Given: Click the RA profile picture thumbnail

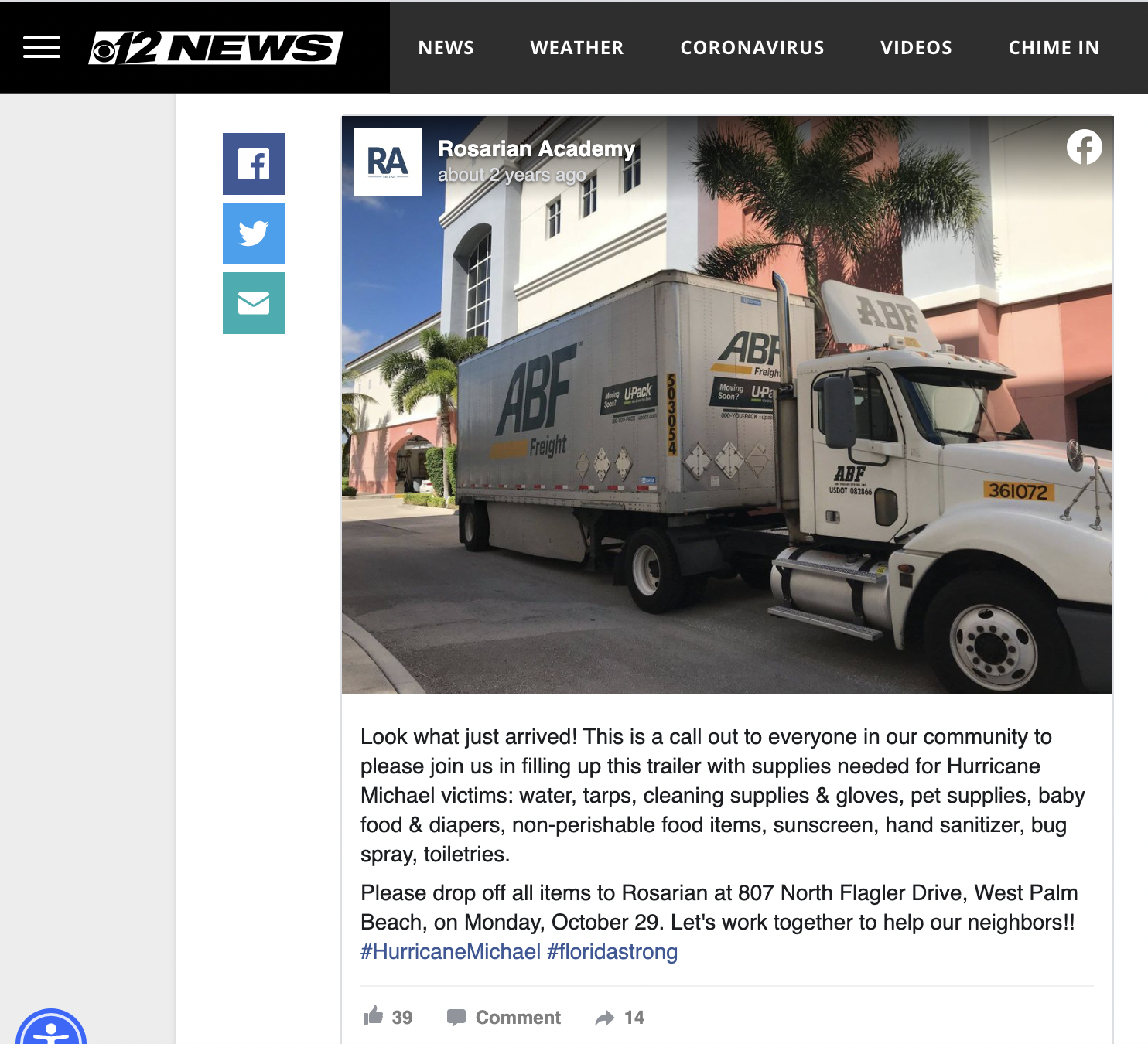Looking at the screenshot, I should click(x=388, y=162).
